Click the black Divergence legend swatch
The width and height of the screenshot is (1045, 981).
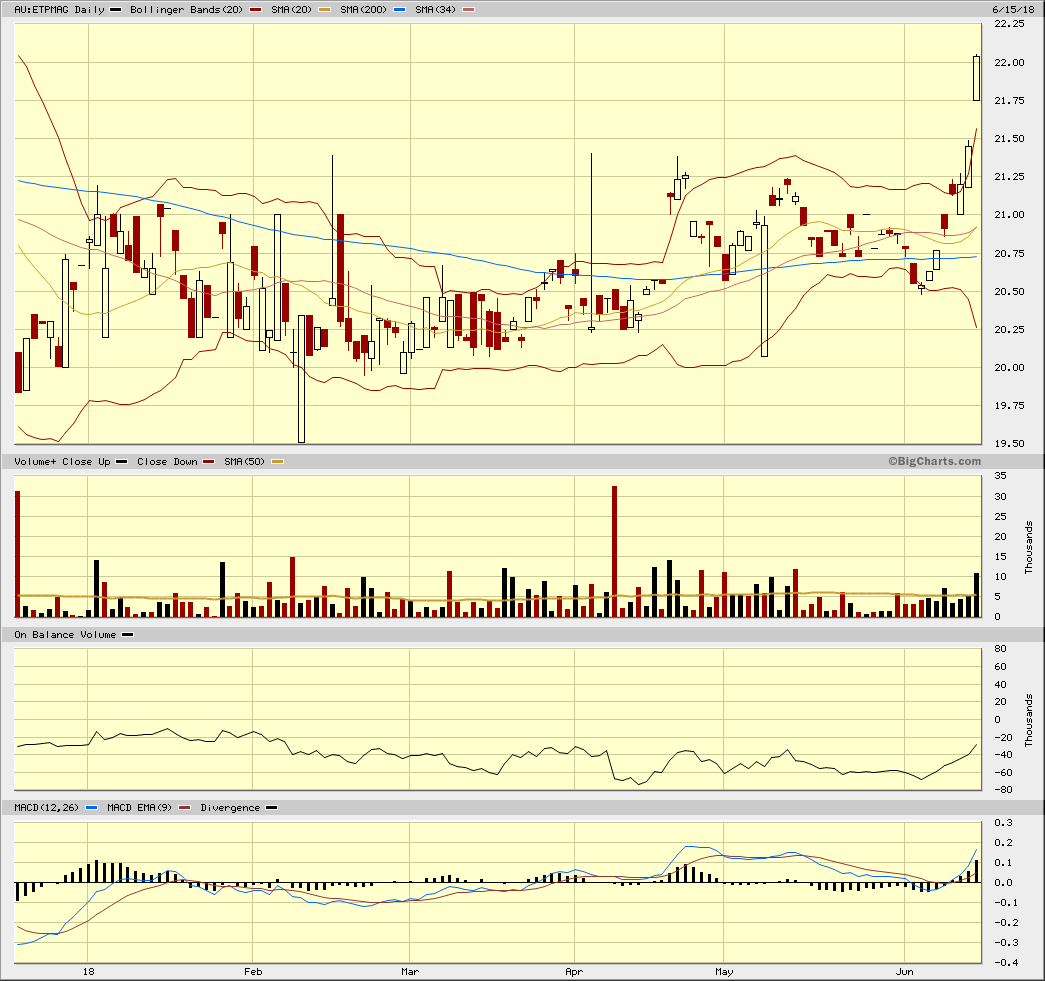271,808
